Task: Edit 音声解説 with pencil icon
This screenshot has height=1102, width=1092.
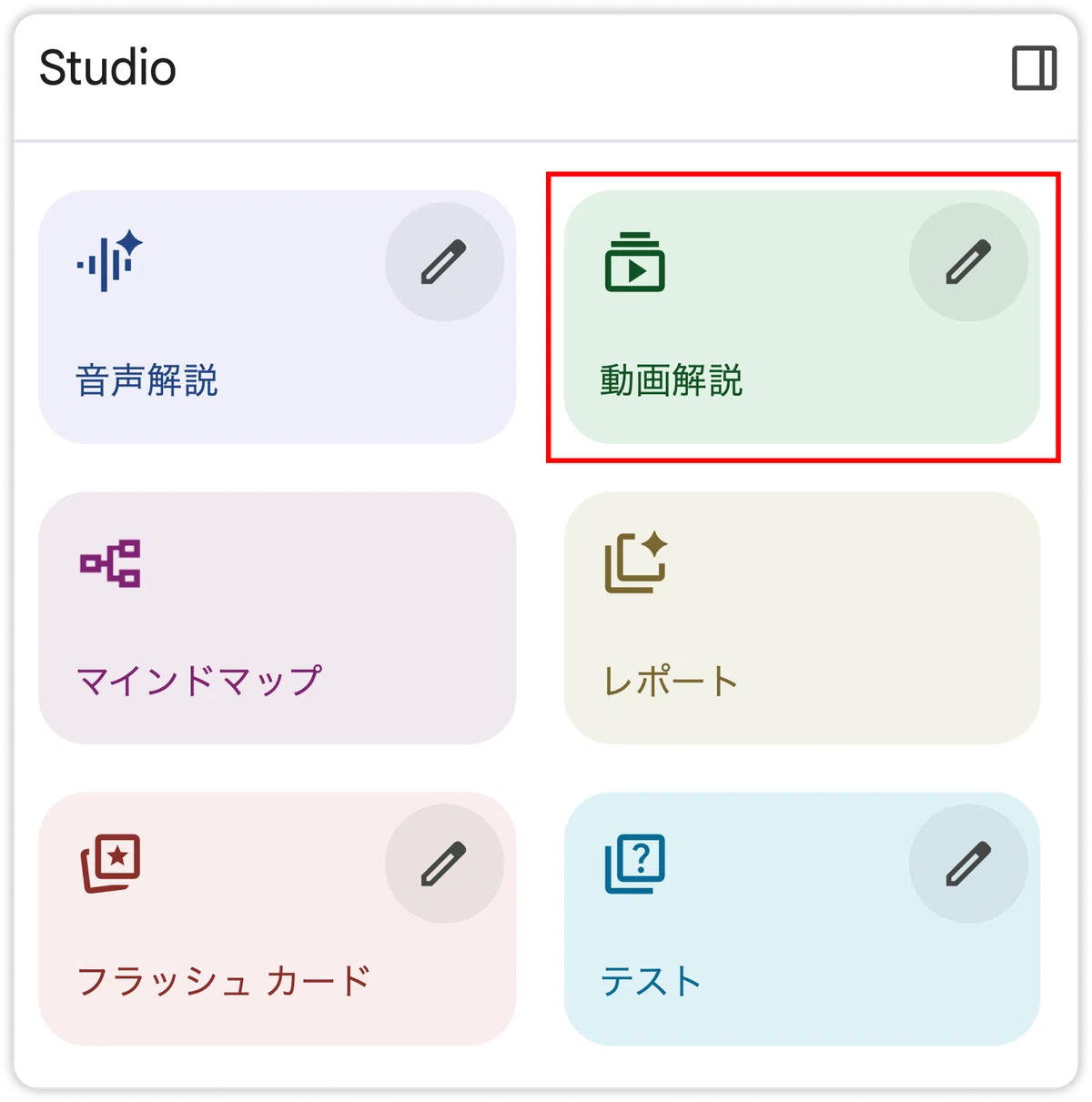Action: coord(444,262)
